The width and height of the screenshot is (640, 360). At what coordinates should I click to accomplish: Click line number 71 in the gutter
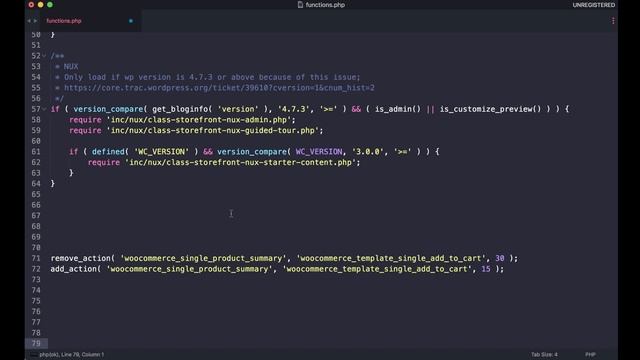(36, 258)
